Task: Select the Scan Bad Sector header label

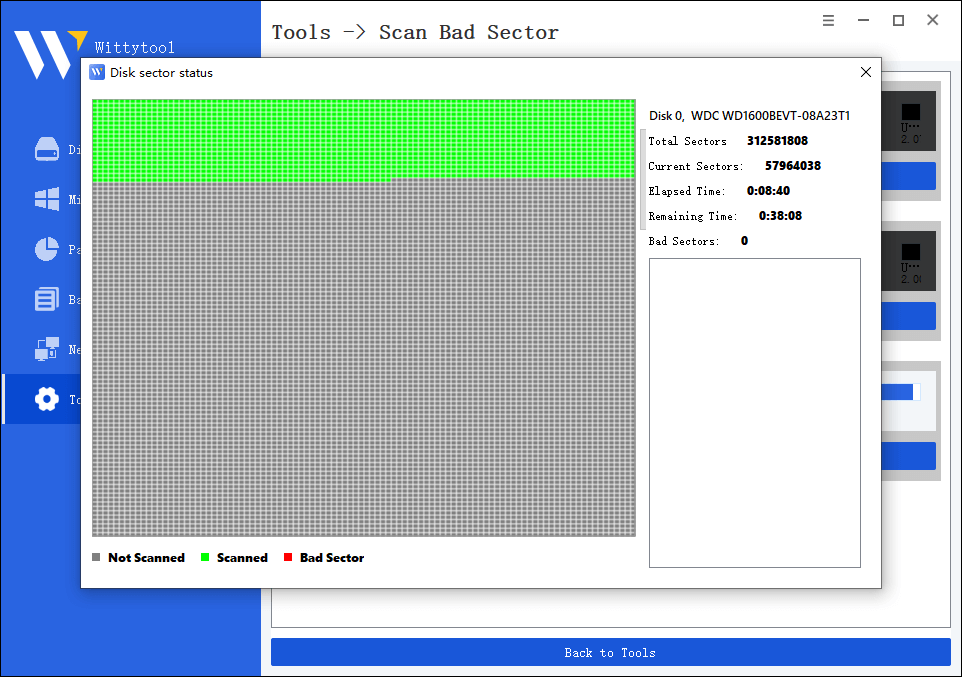Action: point(468,32)
